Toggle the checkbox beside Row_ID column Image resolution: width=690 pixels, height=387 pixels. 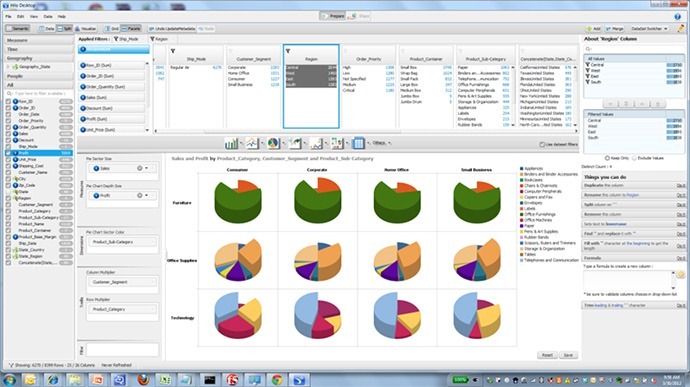(8, 101)
